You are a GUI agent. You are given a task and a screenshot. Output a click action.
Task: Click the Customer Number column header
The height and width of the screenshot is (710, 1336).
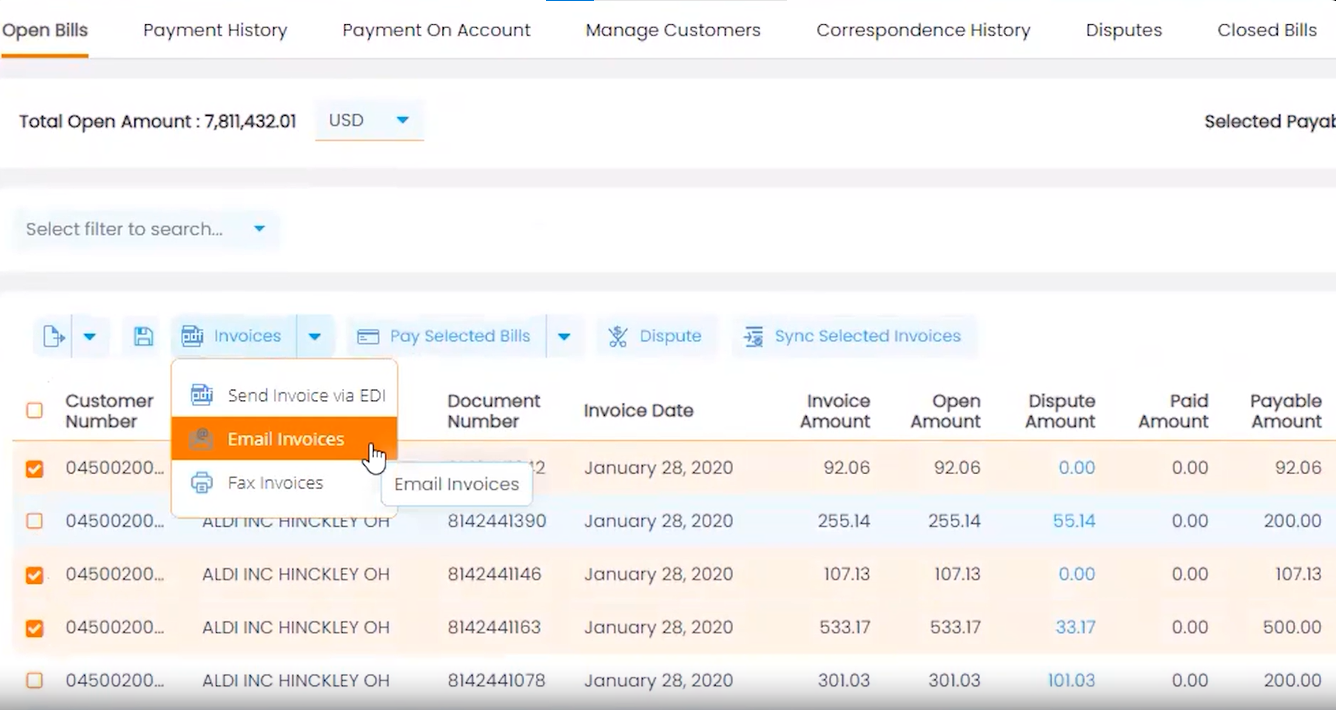pyautogui.click(x=109, y=411)
